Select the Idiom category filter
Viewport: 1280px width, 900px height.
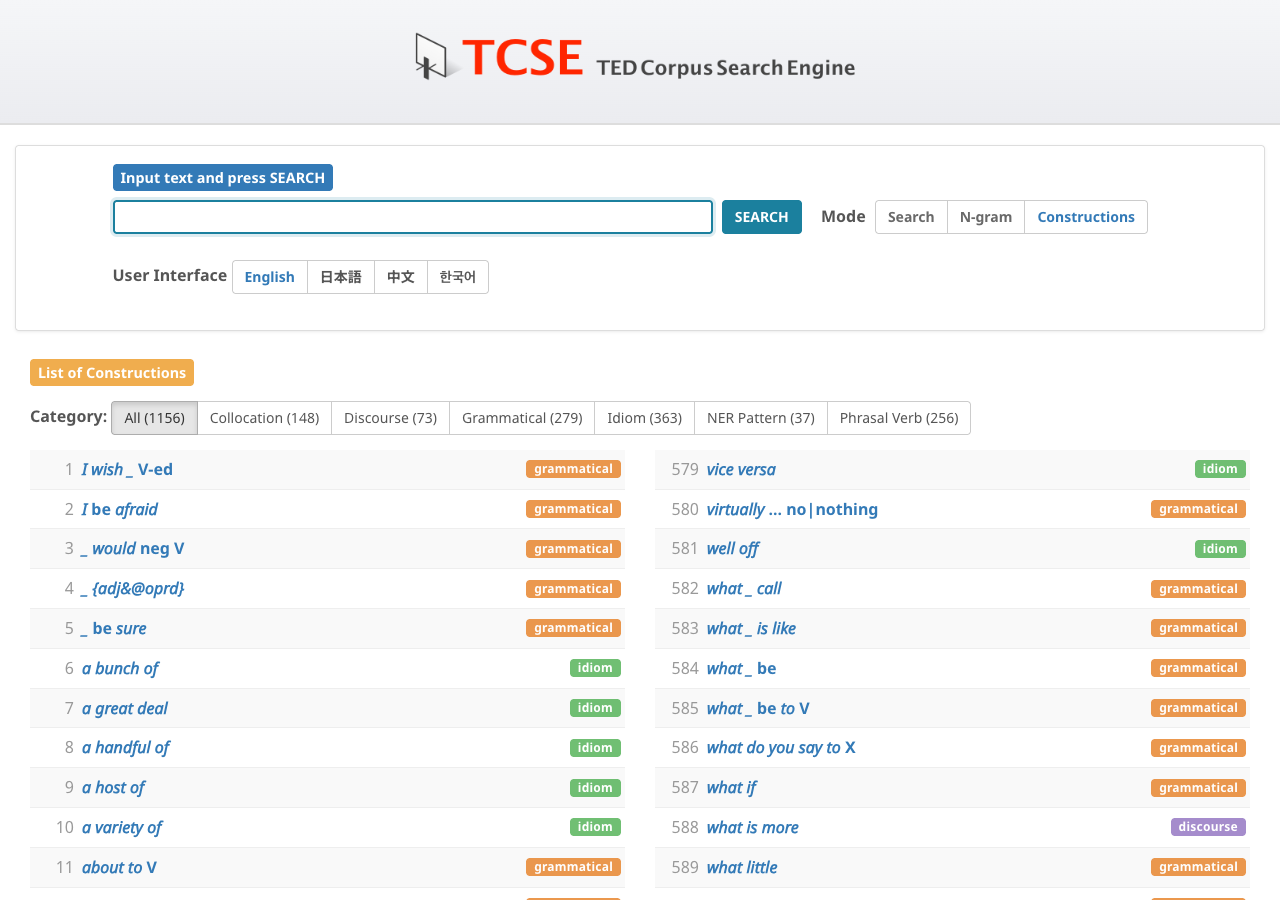[644, 418]
